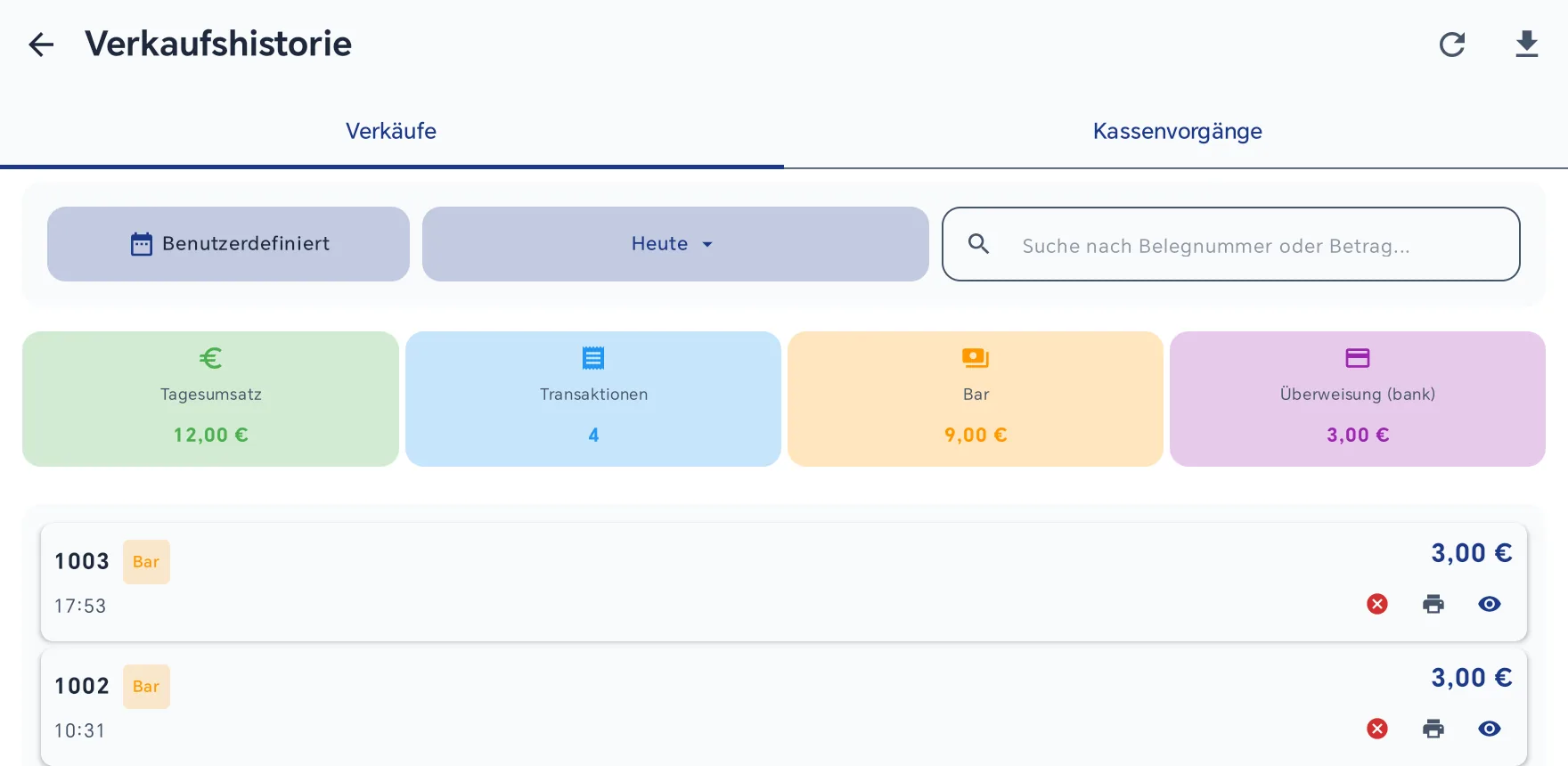
Task: Go back using the arrow icon
Action: click(41, 45)
